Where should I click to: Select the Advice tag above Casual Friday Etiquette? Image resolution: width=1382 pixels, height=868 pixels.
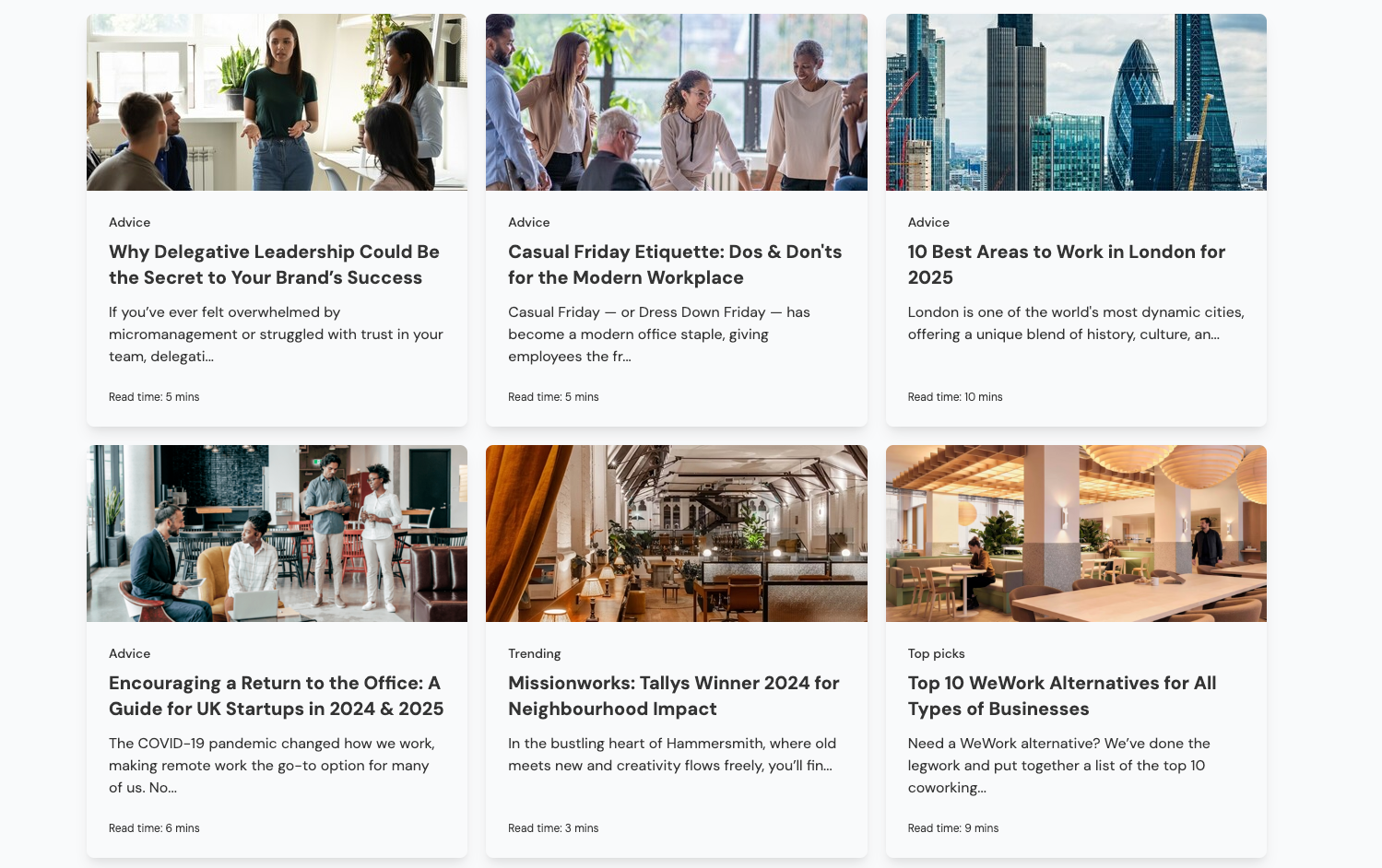point(528,222)
